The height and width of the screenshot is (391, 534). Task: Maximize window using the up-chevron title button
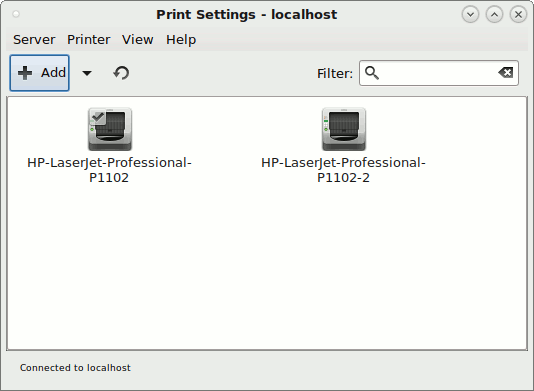pos(494,15)
